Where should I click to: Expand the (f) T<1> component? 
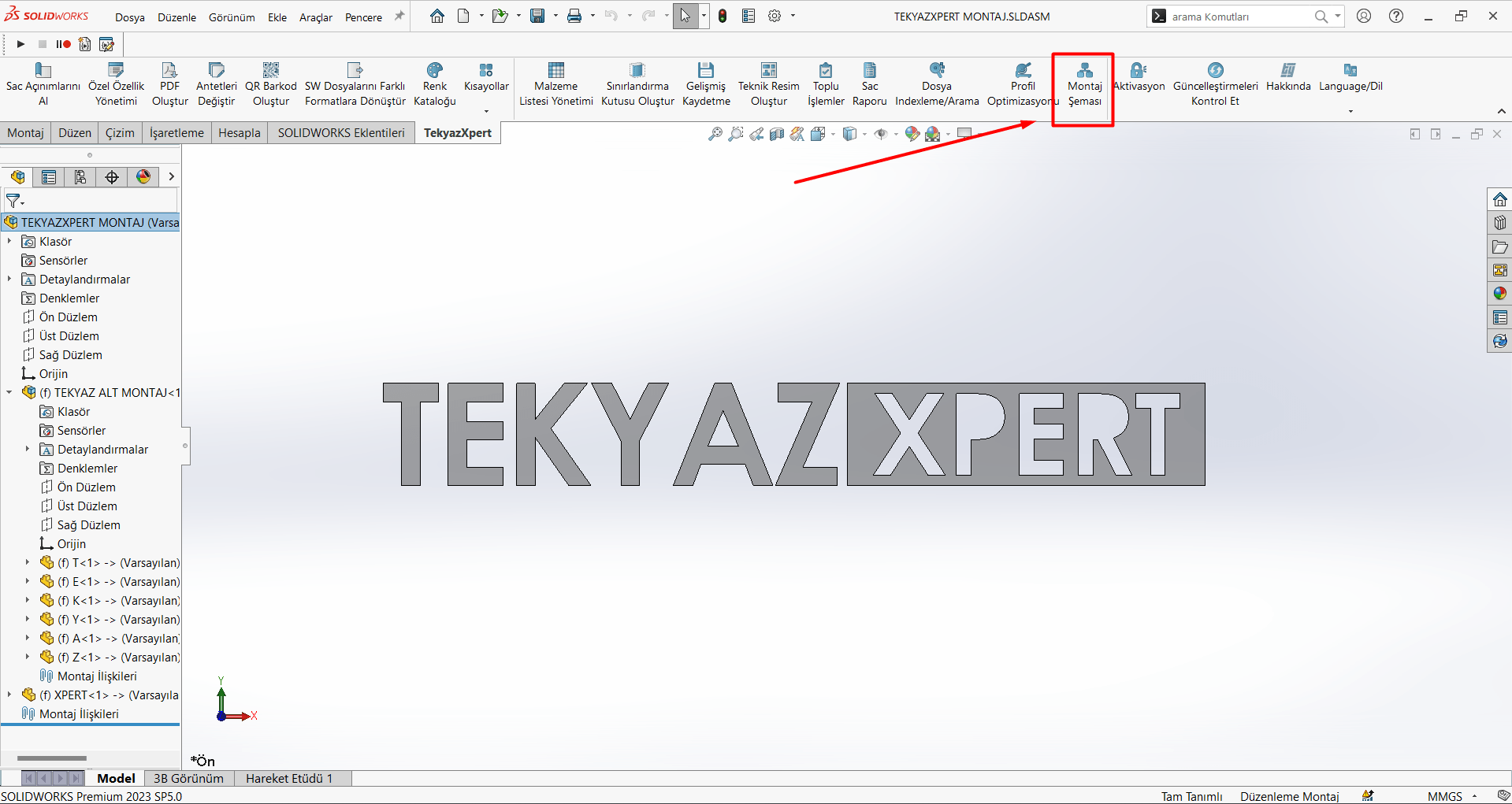coord(28,562)
